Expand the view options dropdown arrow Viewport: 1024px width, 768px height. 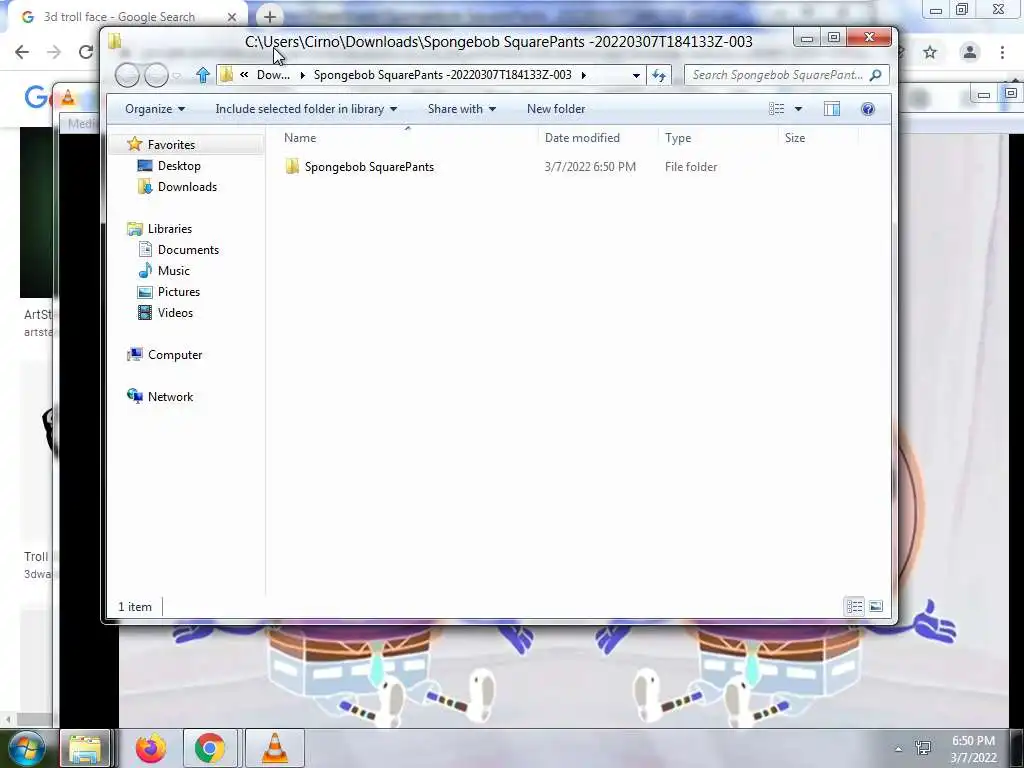click(798, 109)
